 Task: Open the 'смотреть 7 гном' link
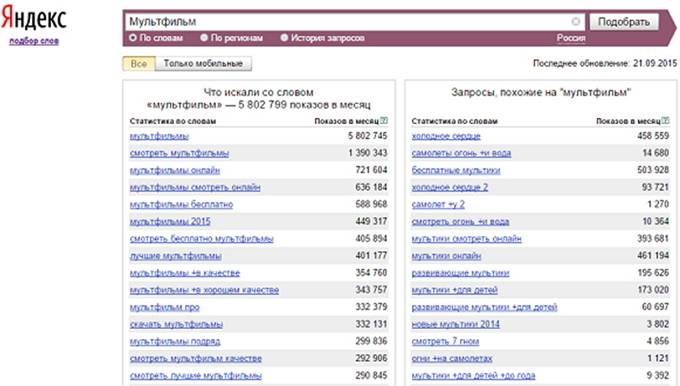pyautogui.click(x=445, y=342)
